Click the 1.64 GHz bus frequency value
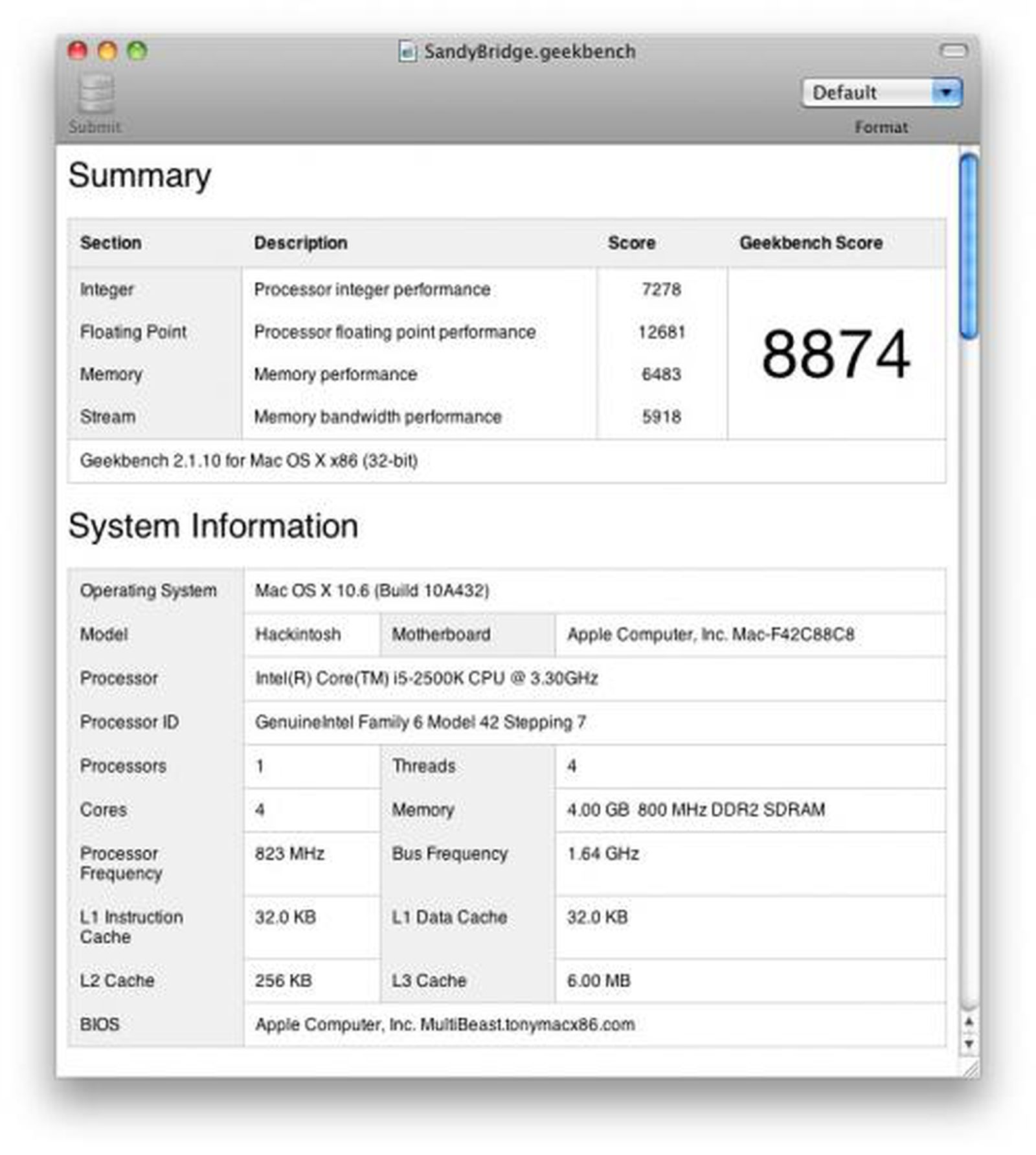The width and height of the screenshot is (1036, 1155). (x=603, y=854)
